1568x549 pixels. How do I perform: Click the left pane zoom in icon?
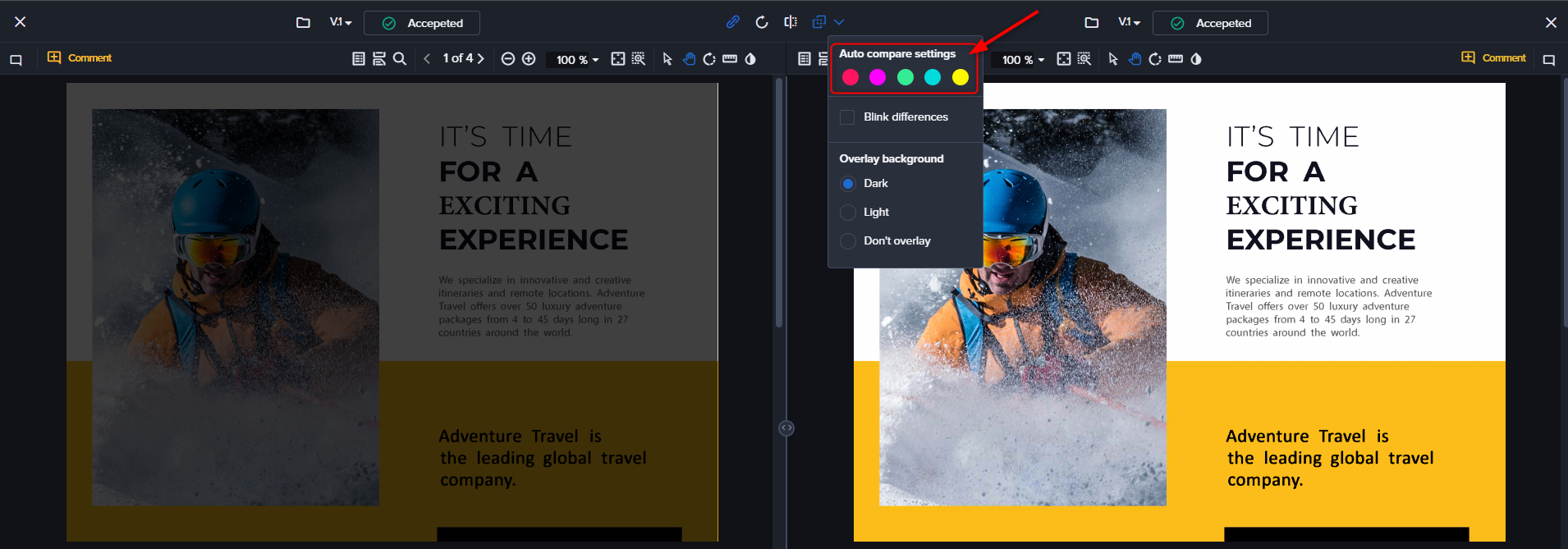(529, 59)
